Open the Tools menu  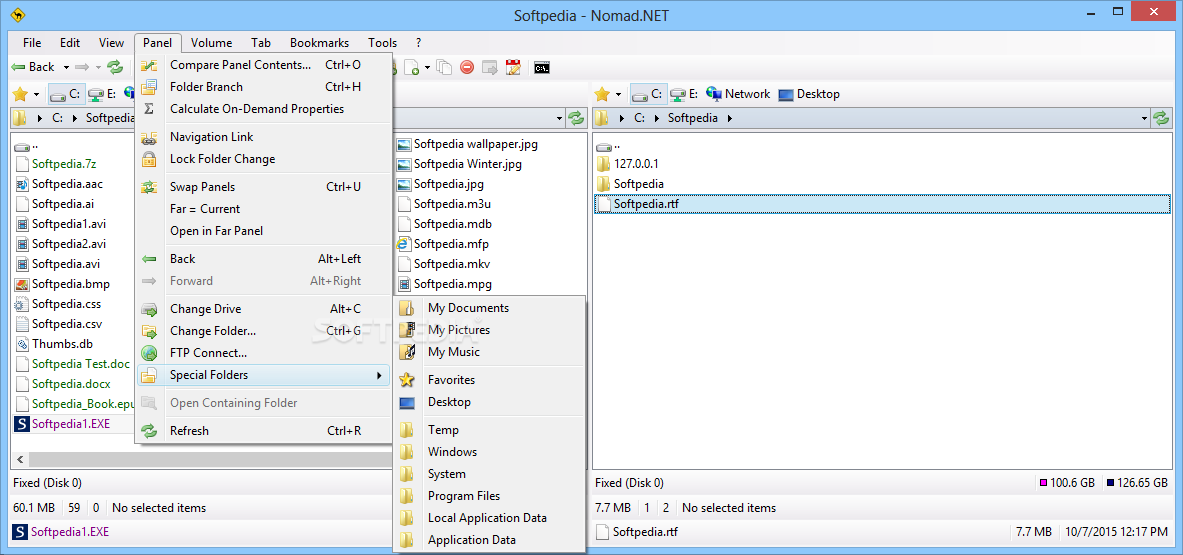pyautogui.click(x=383, y=43)
